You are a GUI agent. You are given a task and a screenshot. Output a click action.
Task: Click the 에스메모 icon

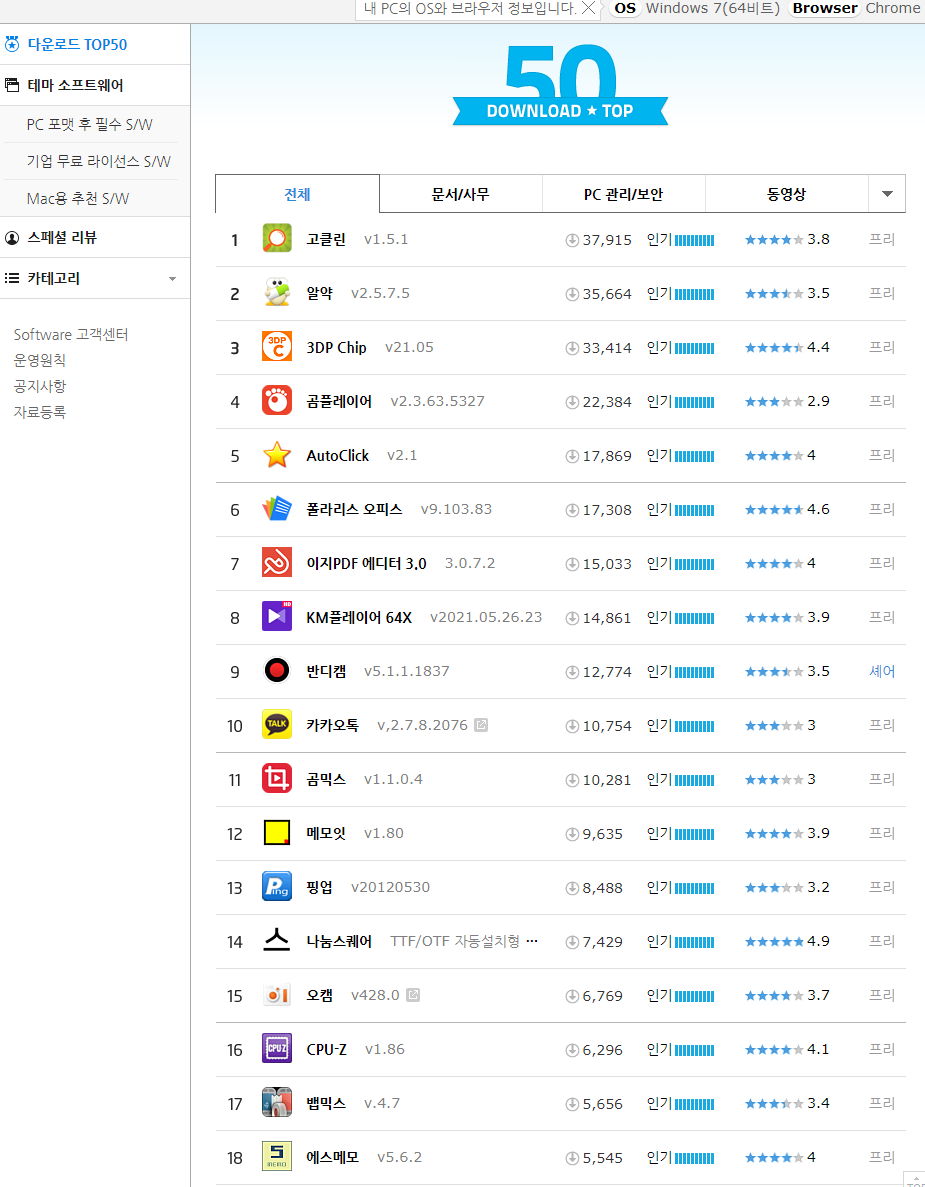pyautogui.click(x=277, y=1157)
